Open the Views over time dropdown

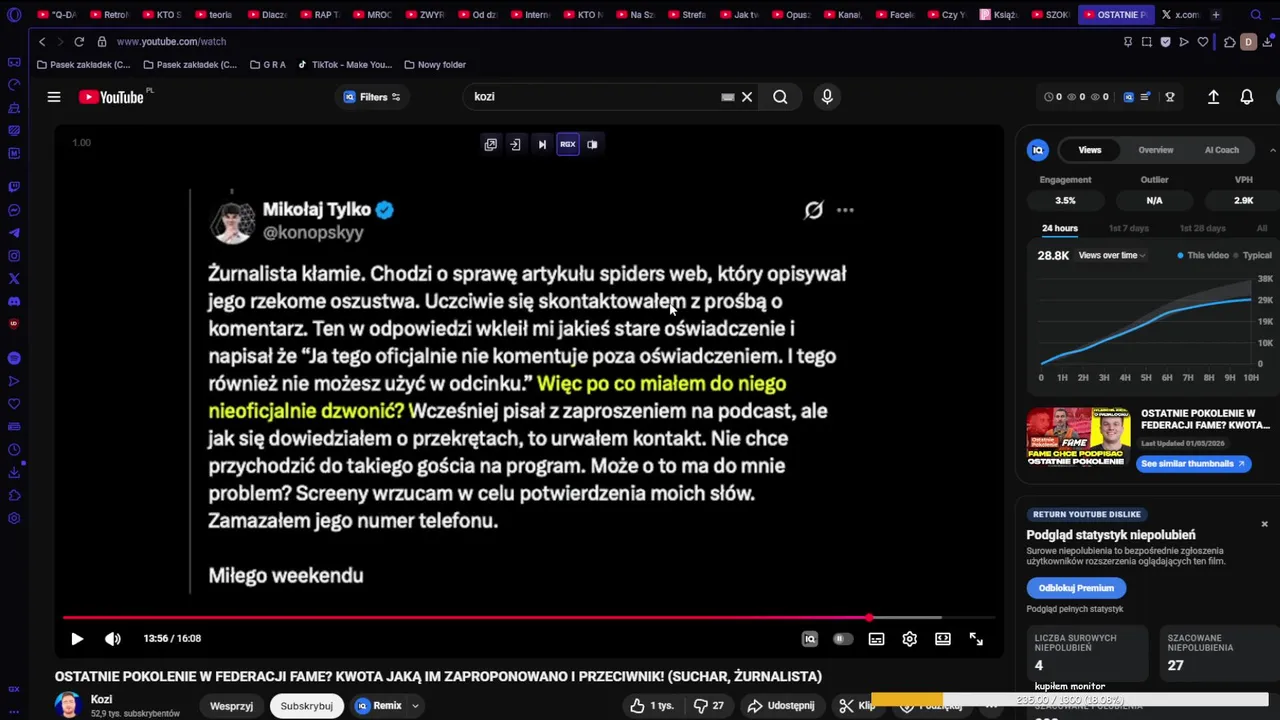click(x=1112, y=256)
